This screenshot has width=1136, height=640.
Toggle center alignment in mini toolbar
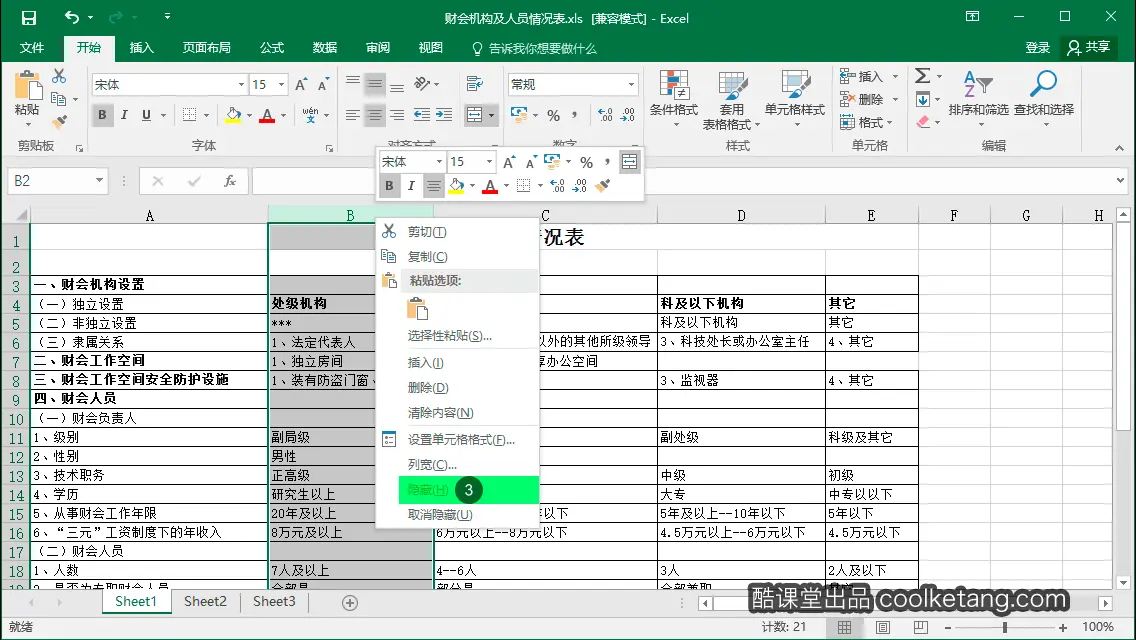tap(433, 186)
